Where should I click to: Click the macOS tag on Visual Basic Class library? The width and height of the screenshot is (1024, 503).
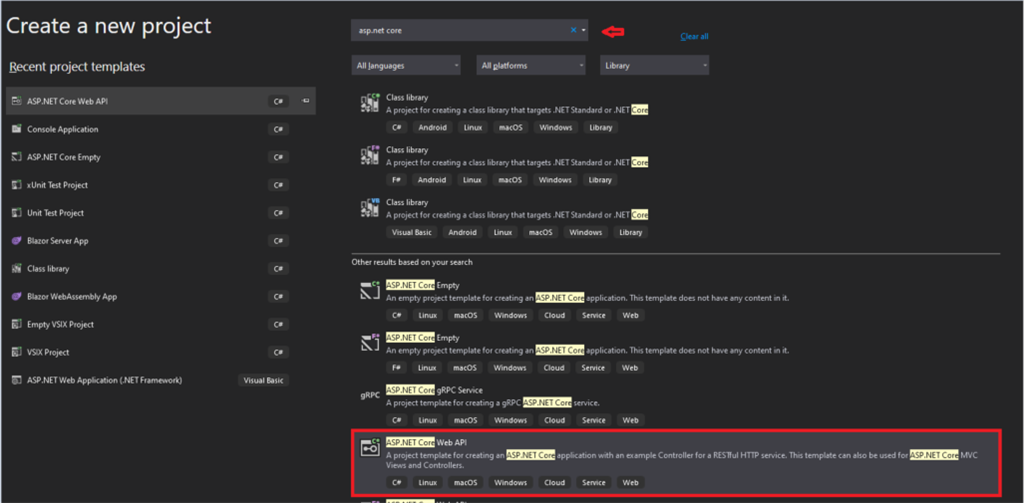541,232
